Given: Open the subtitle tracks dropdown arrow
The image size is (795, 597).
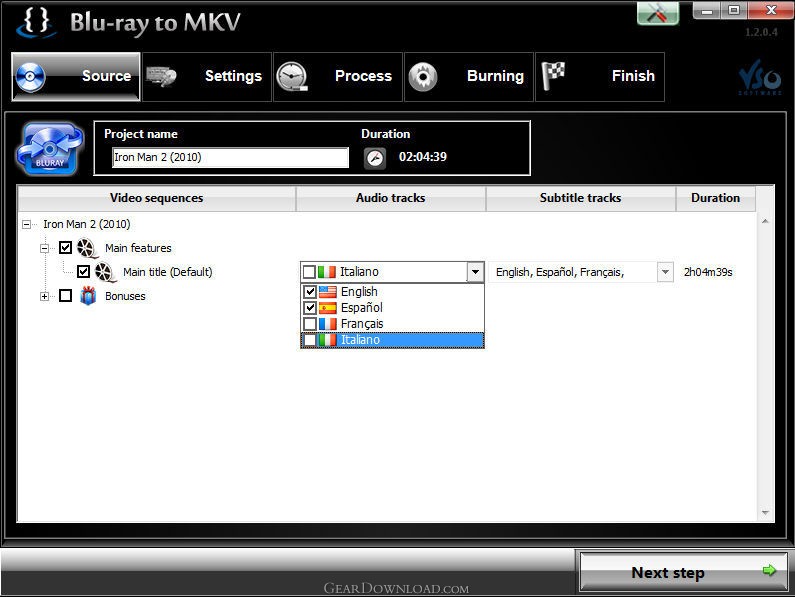Looking at the screenshot, I should tap(665, 272).
